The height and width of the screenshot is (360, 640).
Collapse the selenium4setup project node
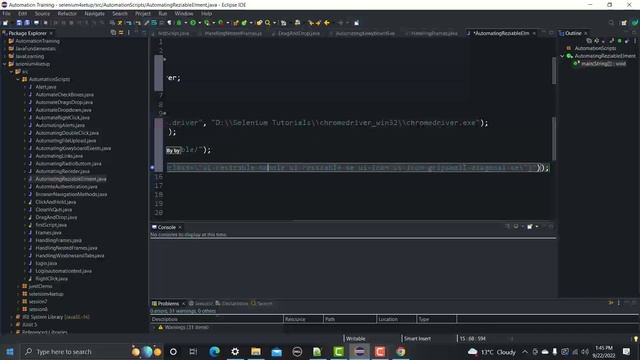coord(4,64)
